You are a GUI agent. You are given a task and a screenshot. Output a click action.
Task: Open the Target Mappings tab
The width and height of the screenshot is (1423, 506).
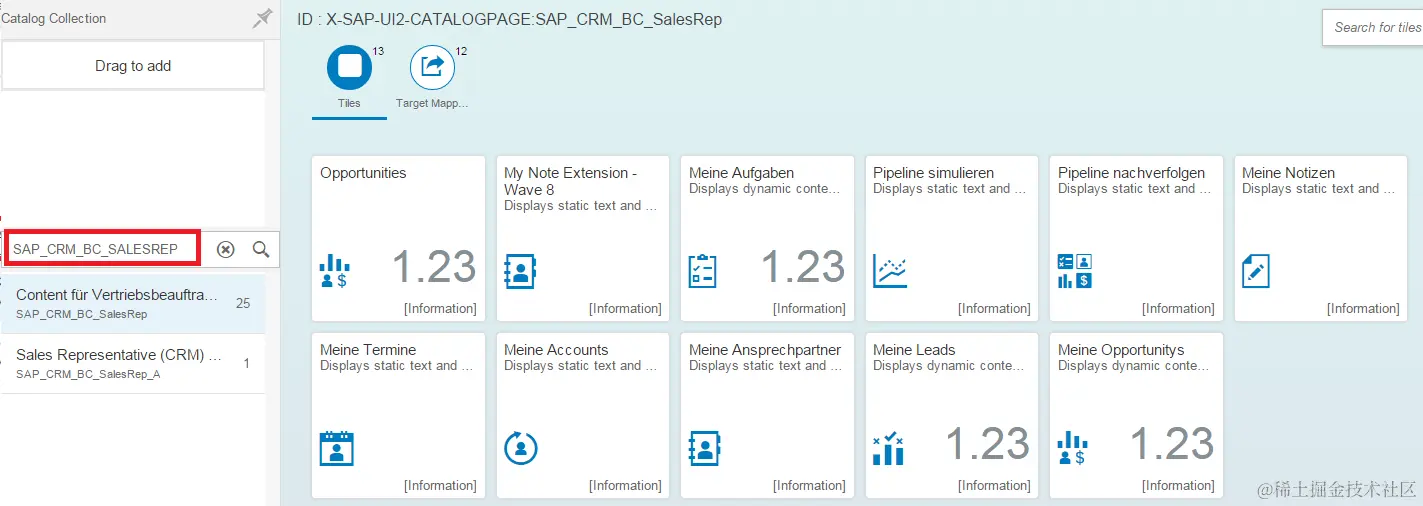(x=432, y=68)
